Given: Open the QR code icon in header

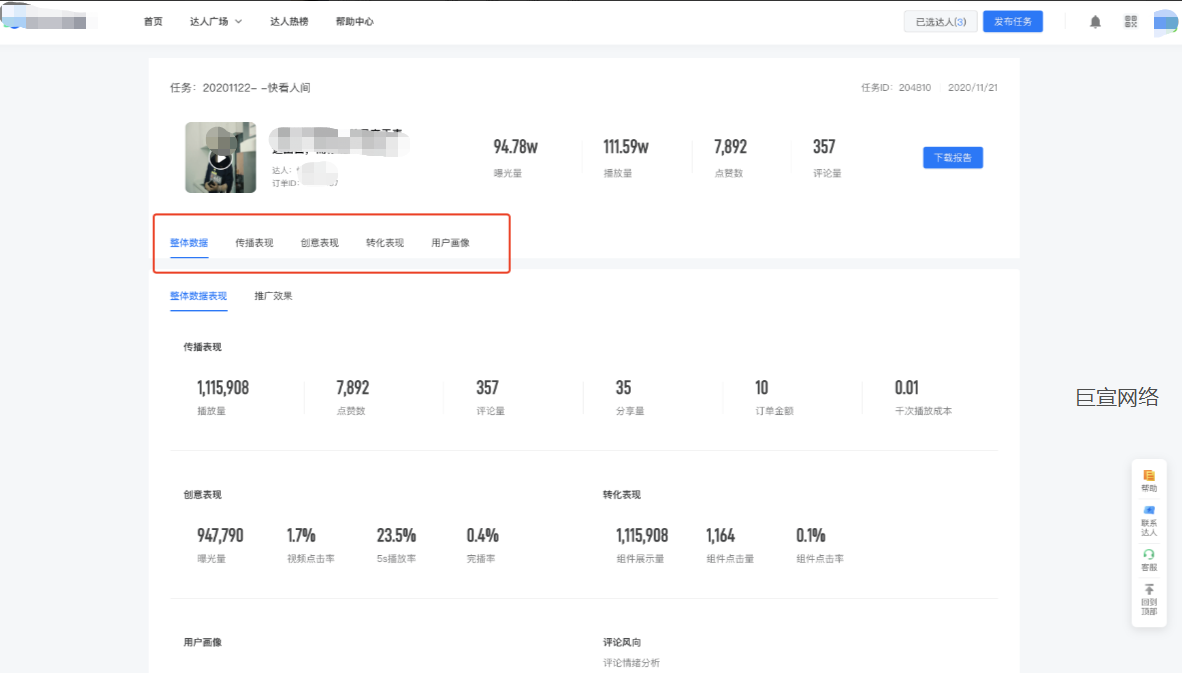Looking at the screenshot, I should (x=1130, y=21).
